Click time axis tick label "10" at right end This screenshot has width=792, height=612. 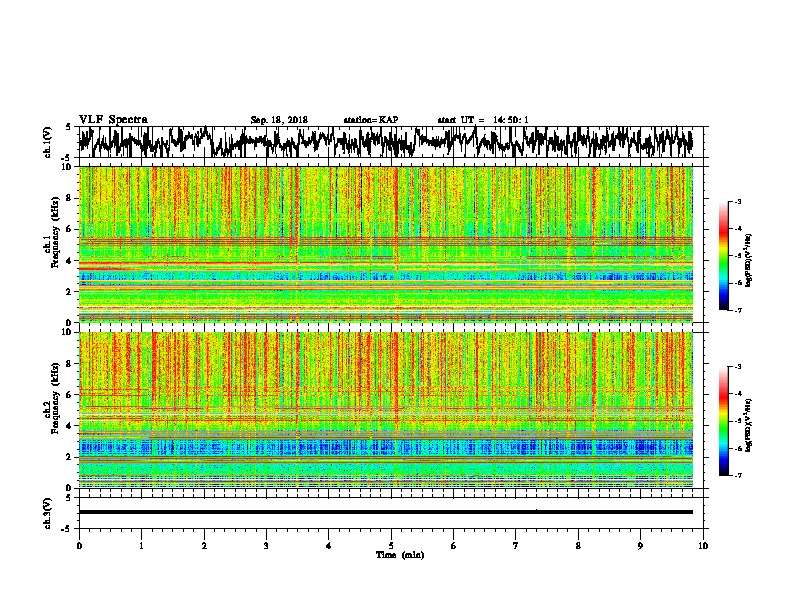coord(703,546)
